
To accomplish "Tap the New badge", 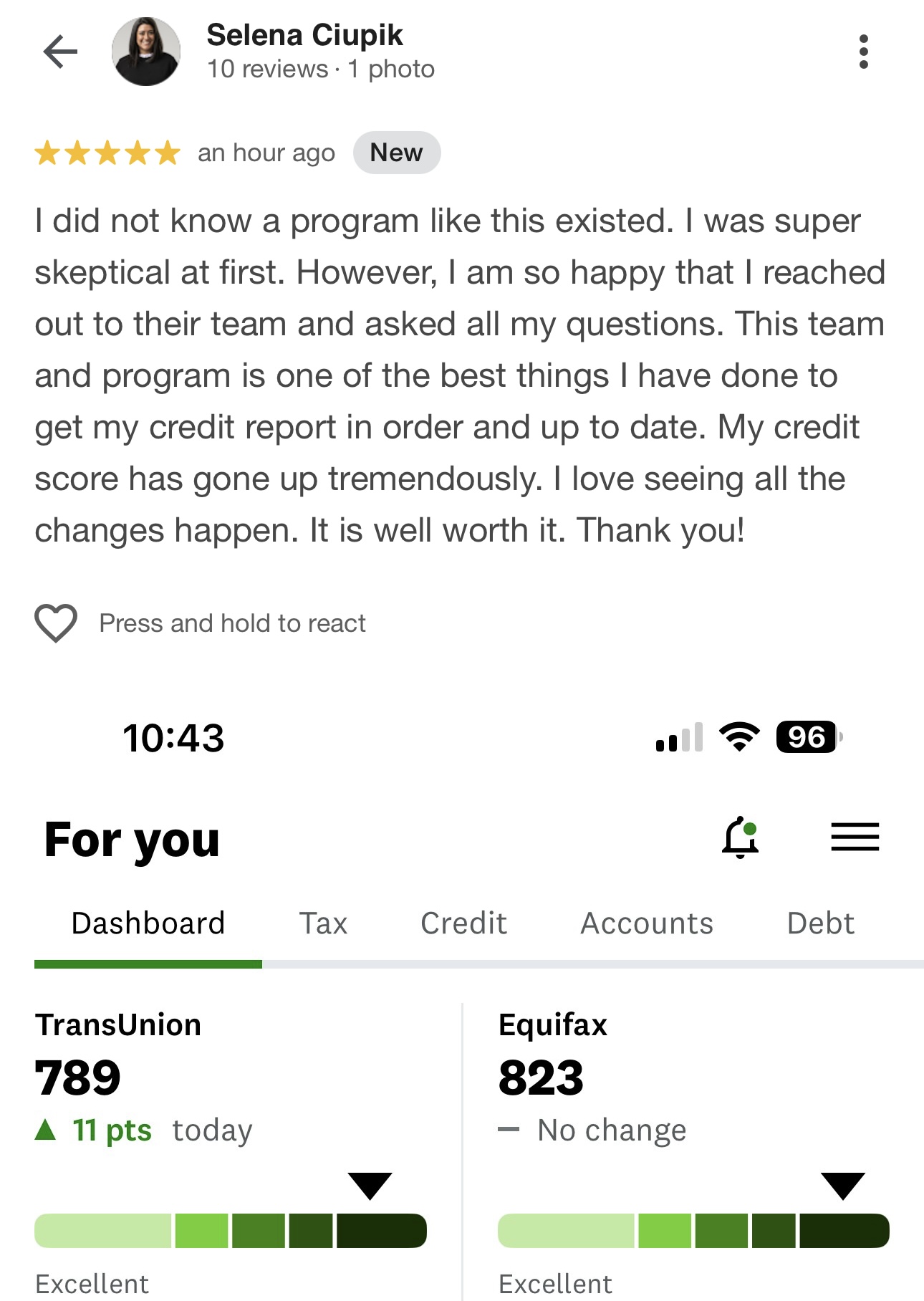I will (397, 153).
